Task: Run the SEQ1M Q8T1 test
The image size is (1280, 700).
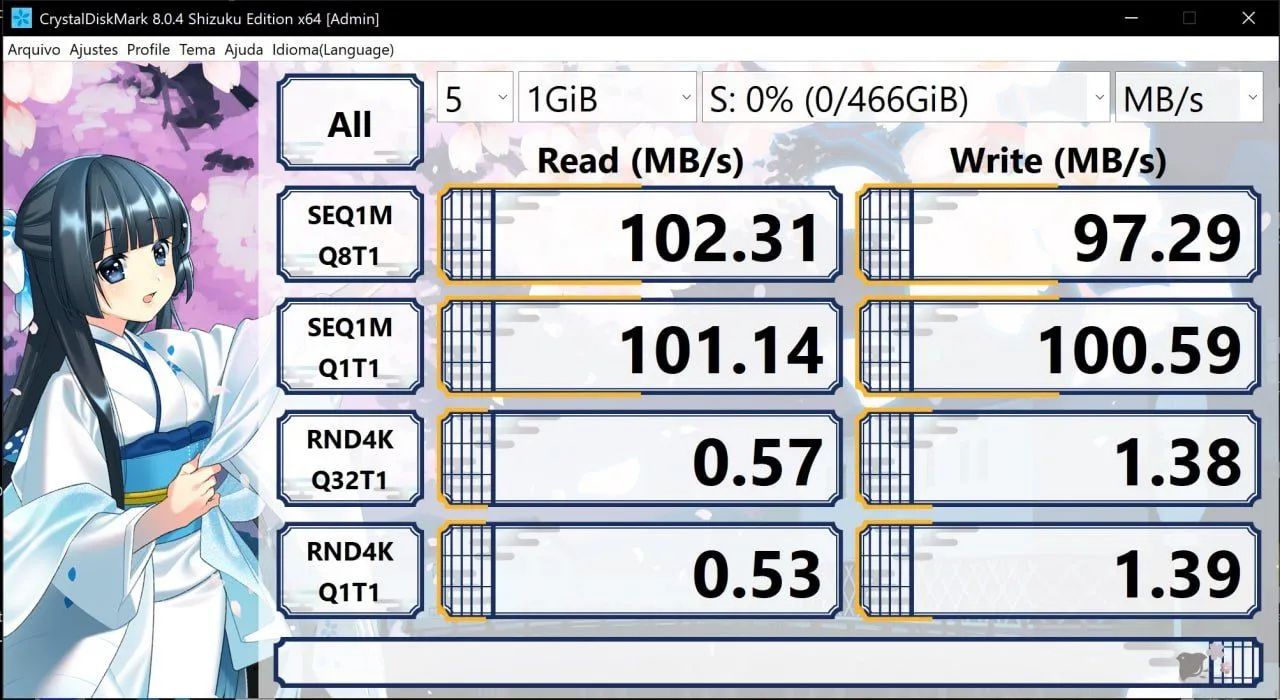Action: 350,235
